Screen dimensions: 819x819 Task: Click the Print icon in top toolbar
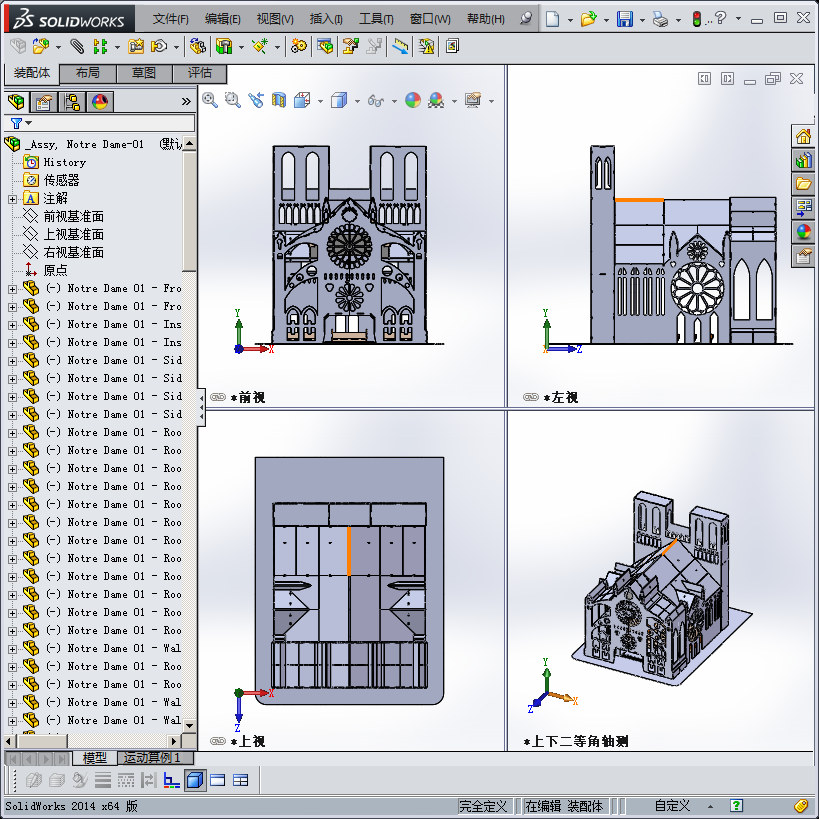pyautogui.click(x=659, y=19)
